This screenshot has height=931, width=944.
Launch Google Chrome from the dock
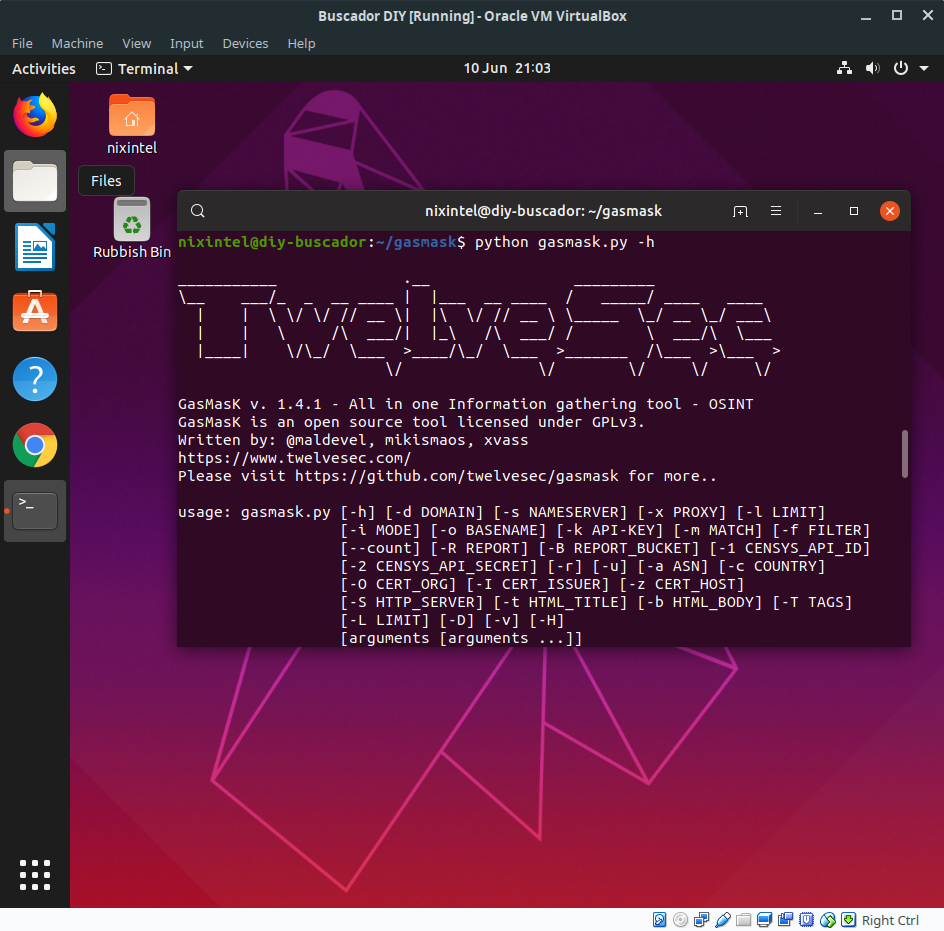tap(35, 445)
